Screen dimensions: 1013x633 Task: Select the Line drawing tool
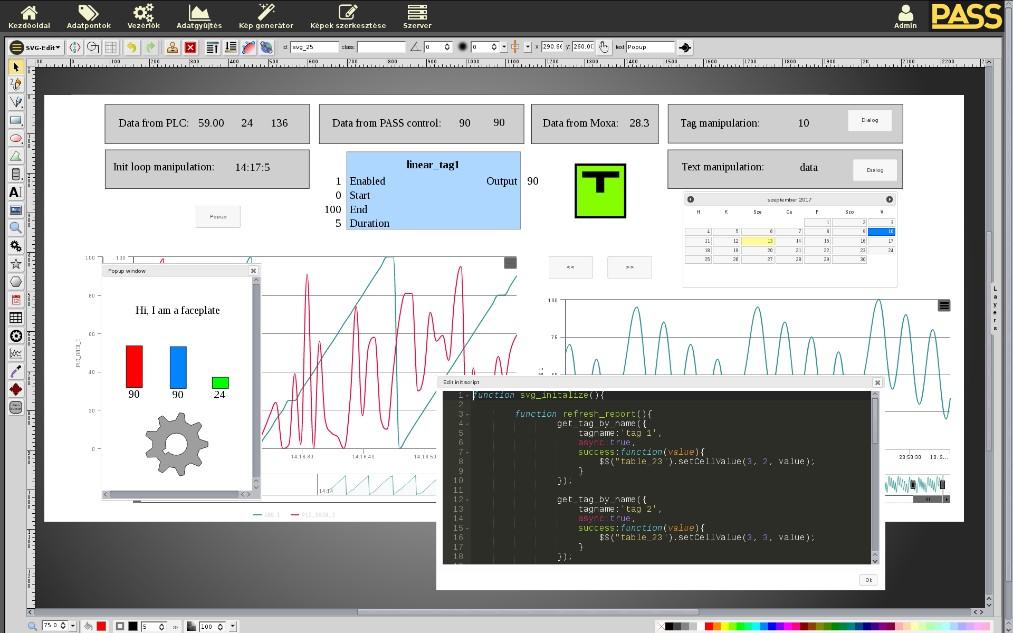tap(16, 102)
